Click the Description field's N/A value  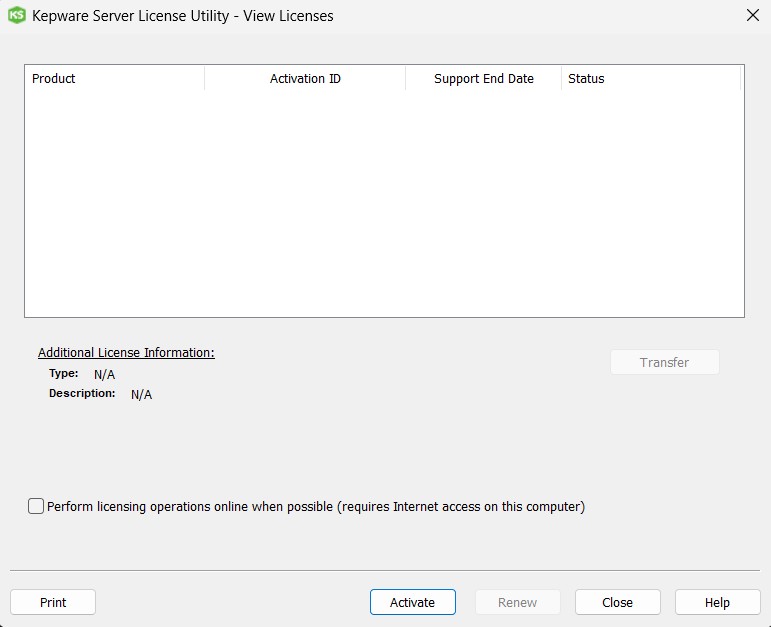pos(141,395)
